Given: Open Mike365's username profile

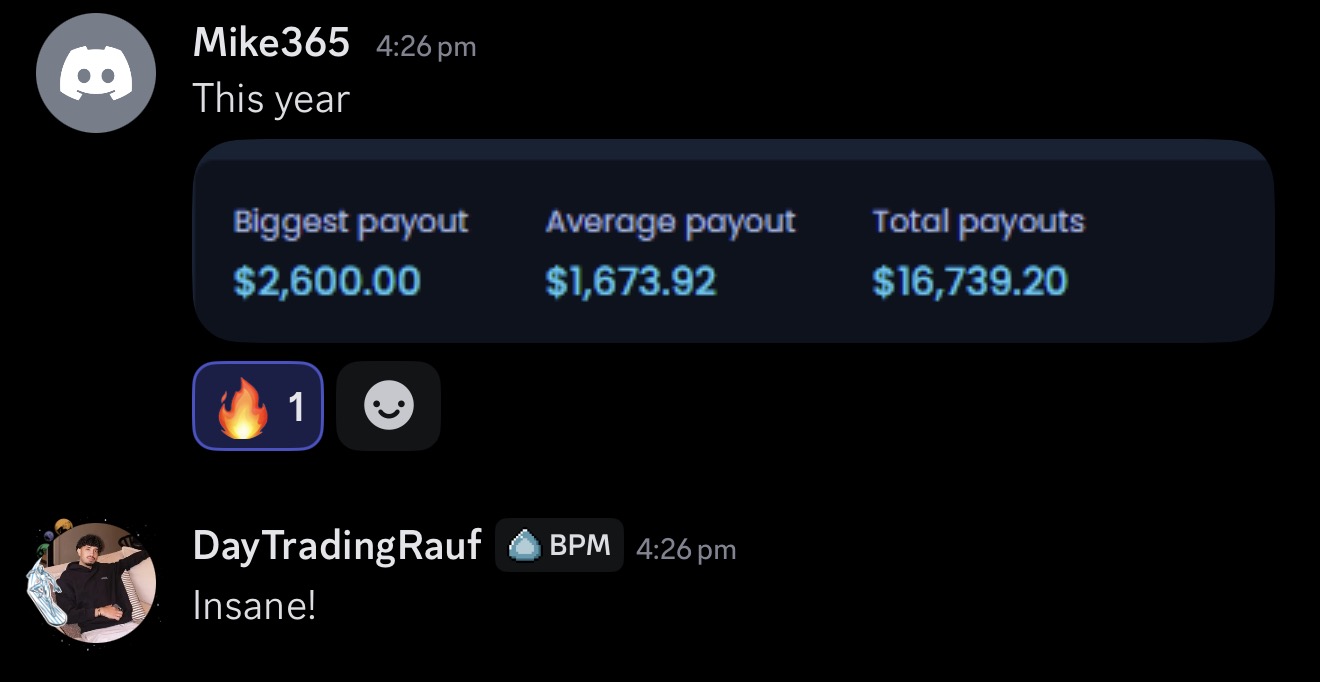Looking at the screenshot, I should click(x=271, y=43).
